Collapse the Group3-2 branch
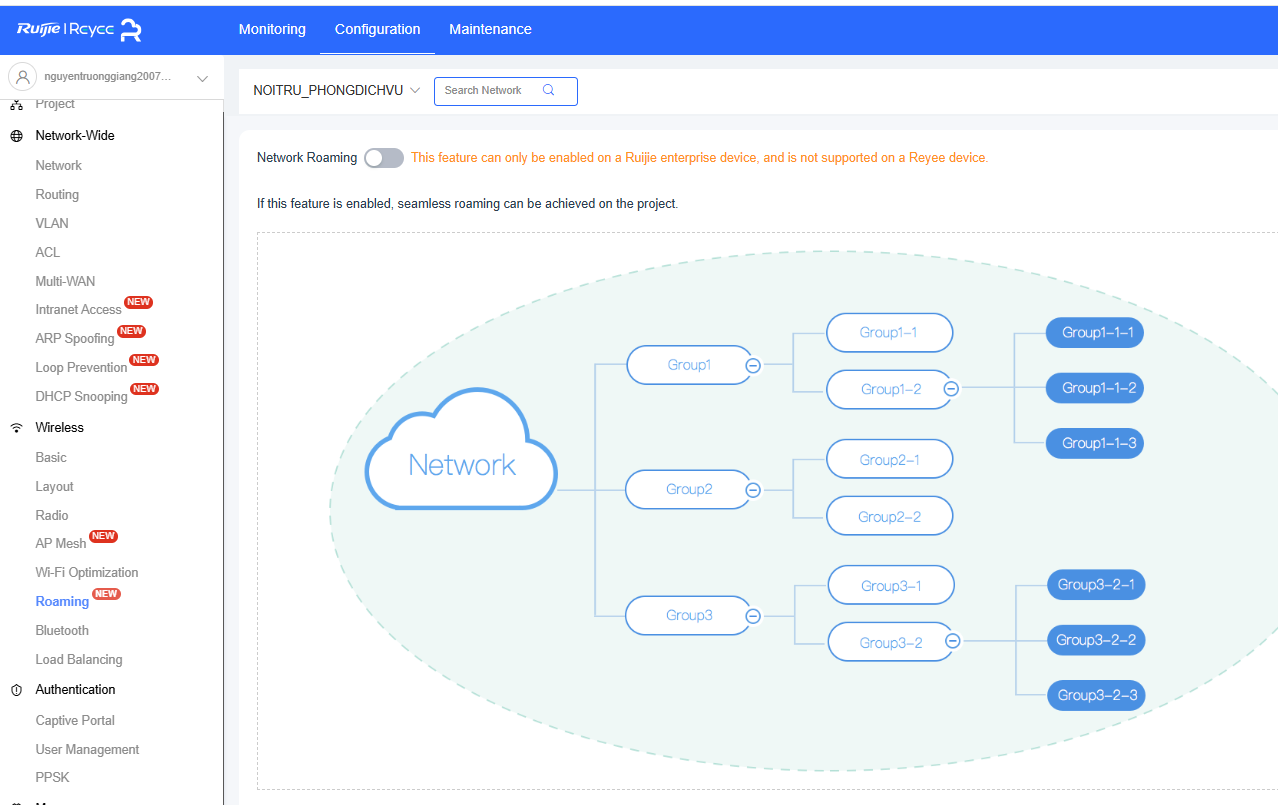This screenshot has width=1278, height=805. (x=953, y=642)
